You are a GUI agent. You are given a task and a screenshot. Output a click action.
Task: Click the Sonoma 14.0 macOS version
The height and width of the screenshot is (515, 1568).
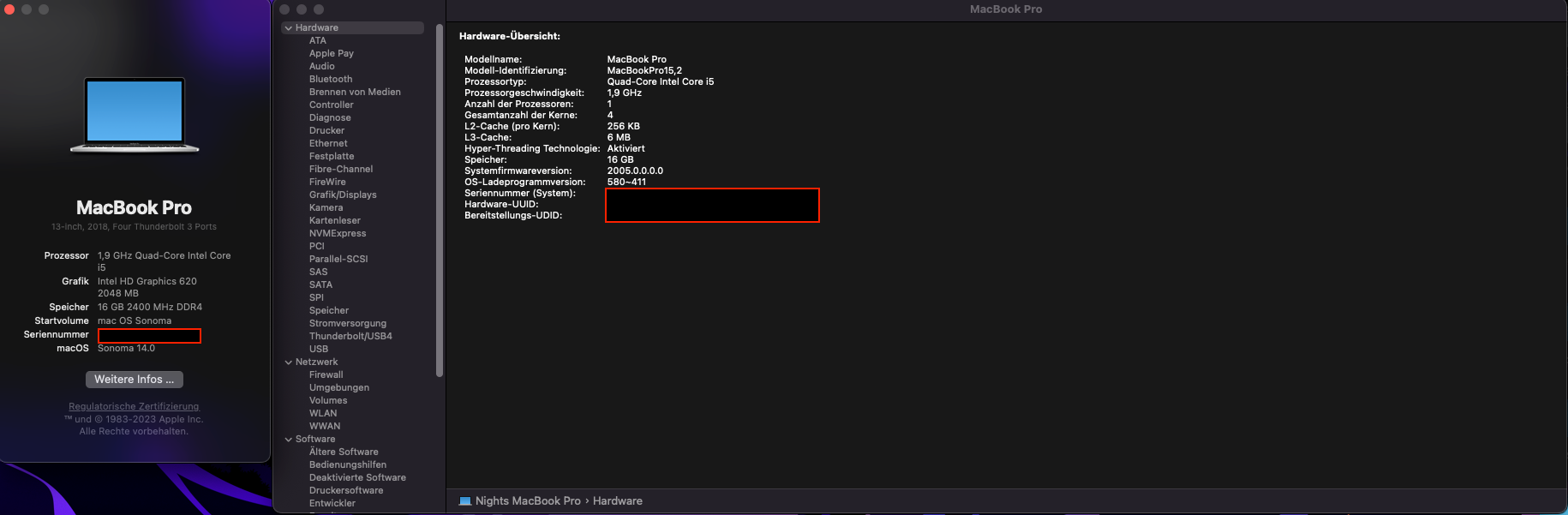tap(126, 348)
